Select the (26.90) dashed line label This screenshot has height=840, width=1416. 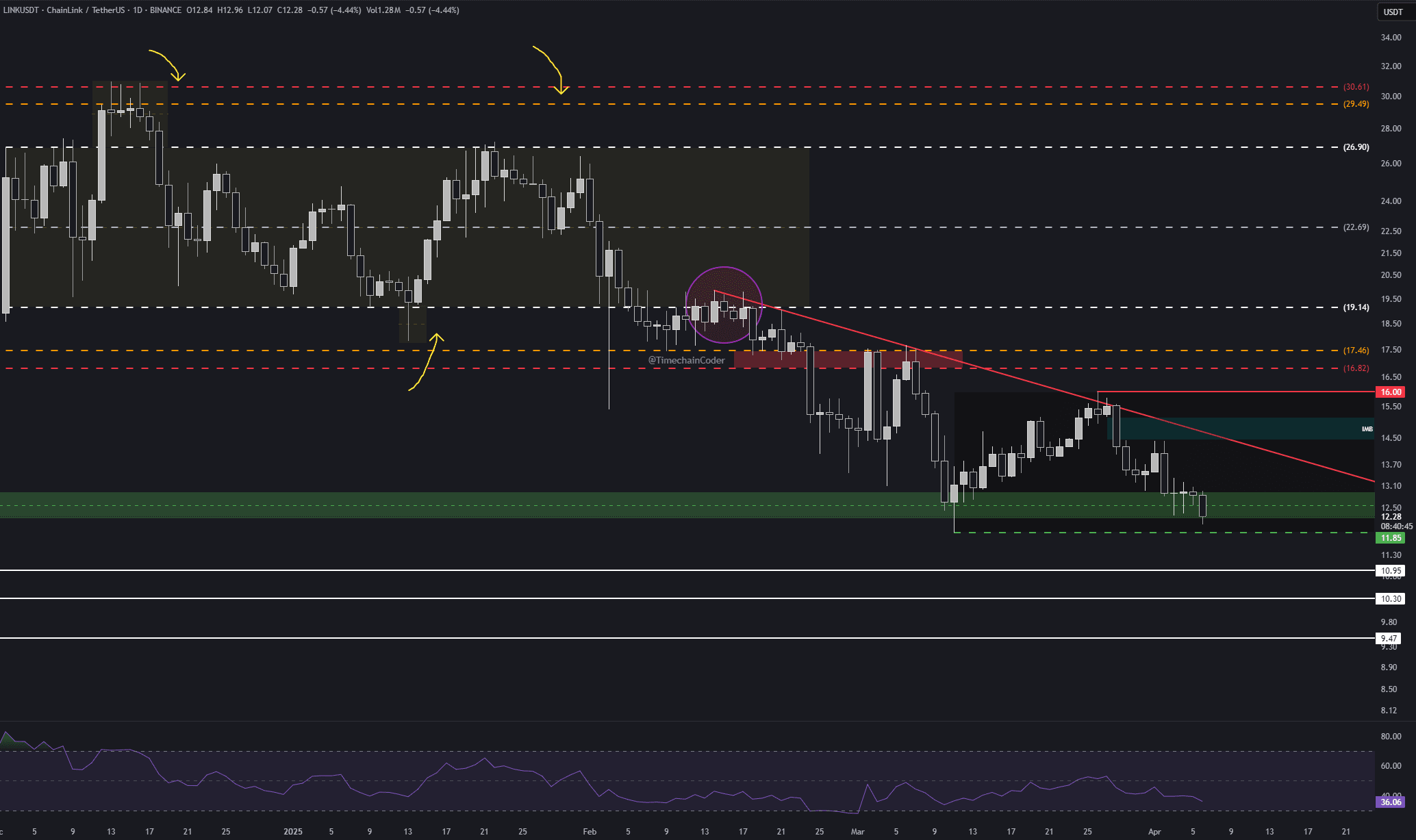tap(1356, 147)
